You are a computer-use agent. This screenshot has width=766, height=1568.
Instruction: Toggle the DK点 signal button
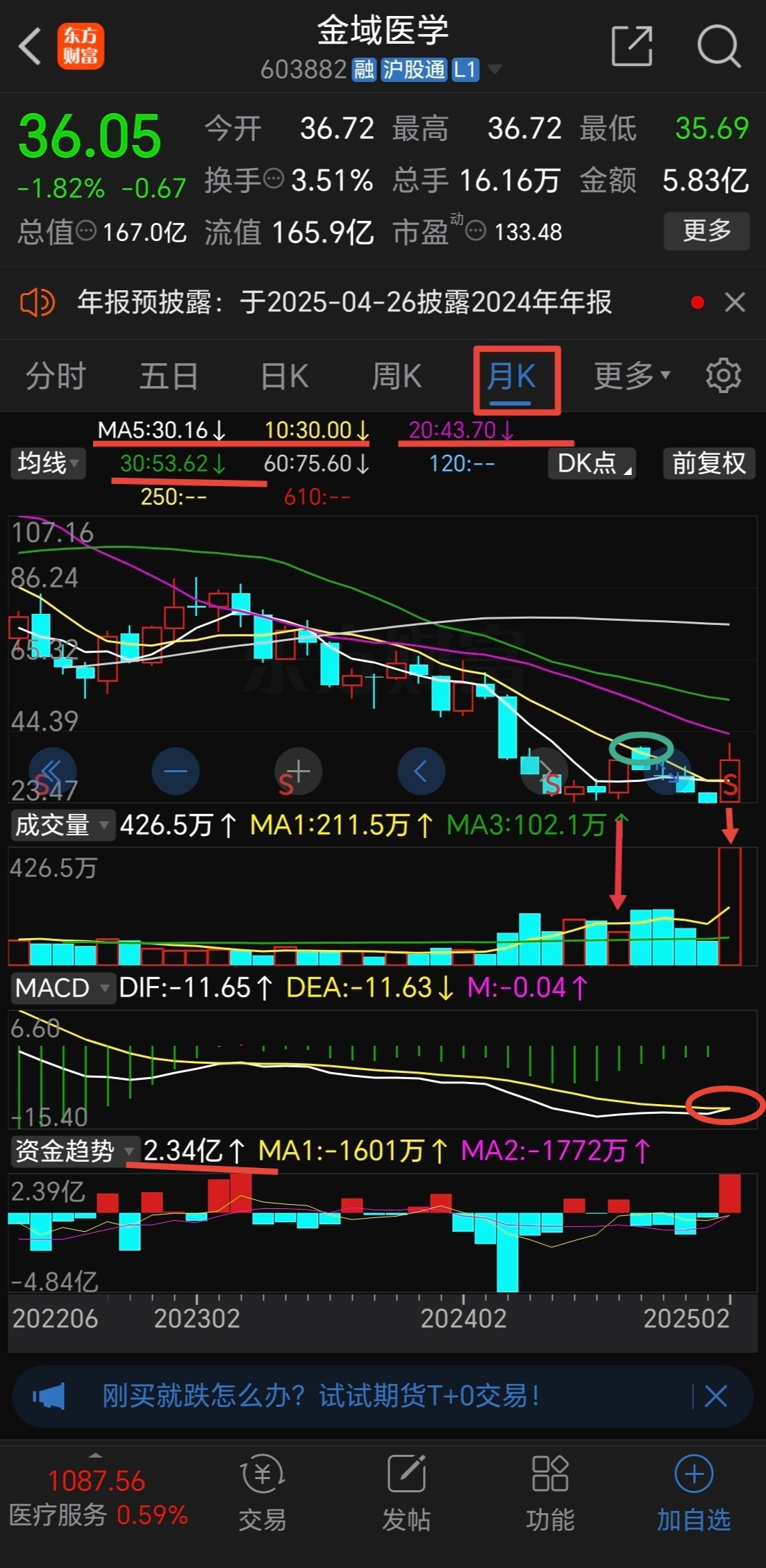pos(592,463)
